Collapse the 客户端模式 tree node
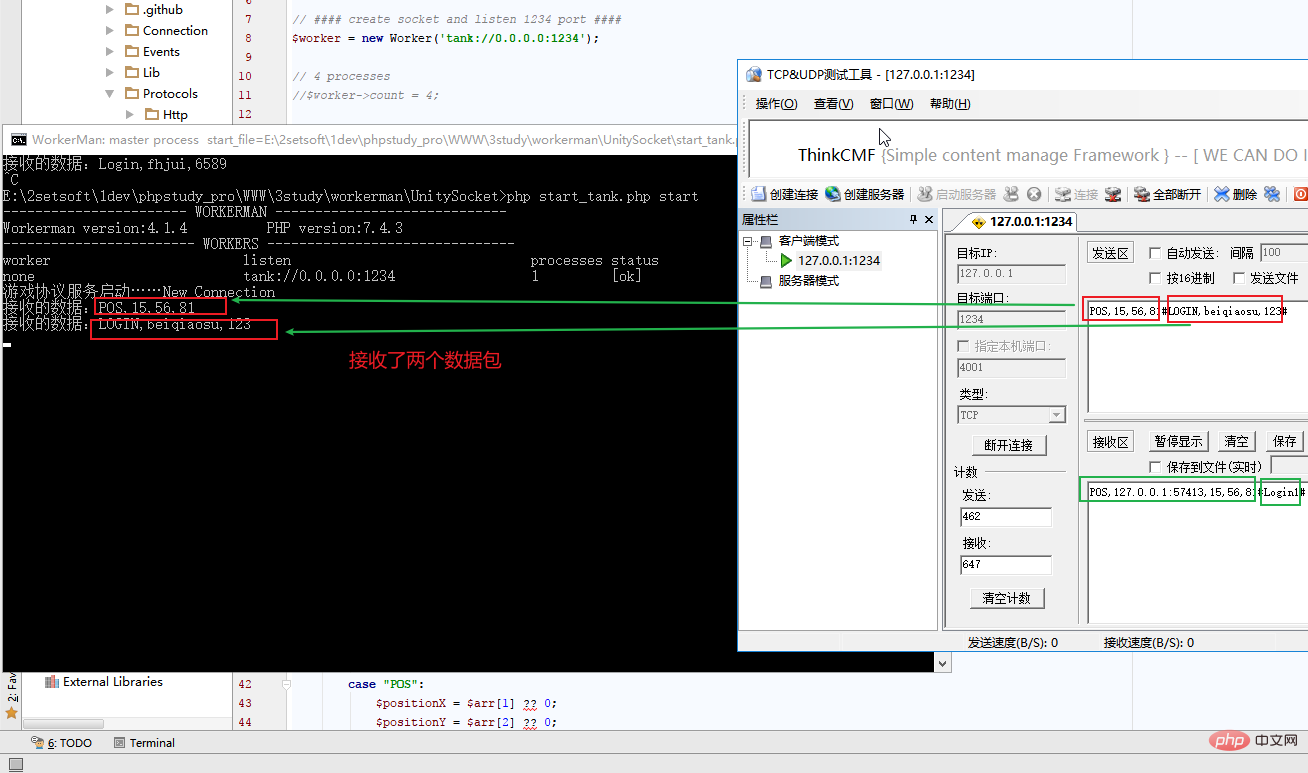The image size is (1308, 773). pyautogui.click(x=748, y=242)
